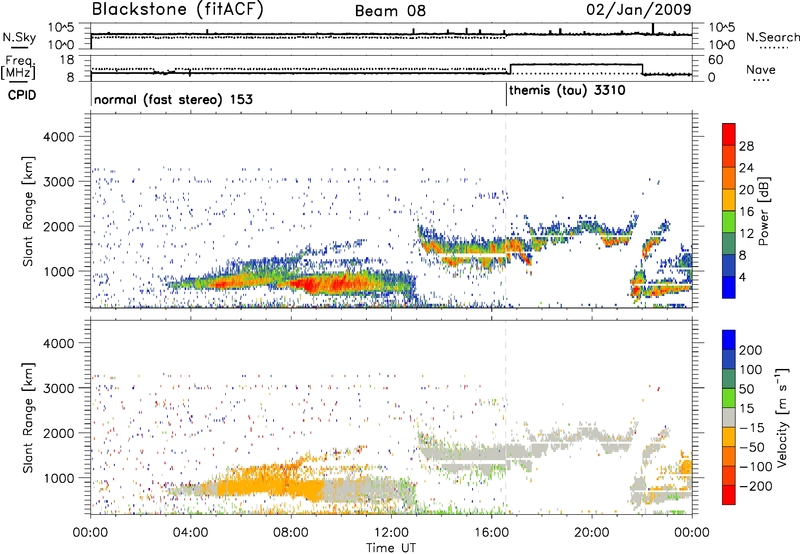Image resolution: width=800 pixels, height=554 pixels.
Task: Click the 'Freq. [MHz]' axis label
Action: 19,68
